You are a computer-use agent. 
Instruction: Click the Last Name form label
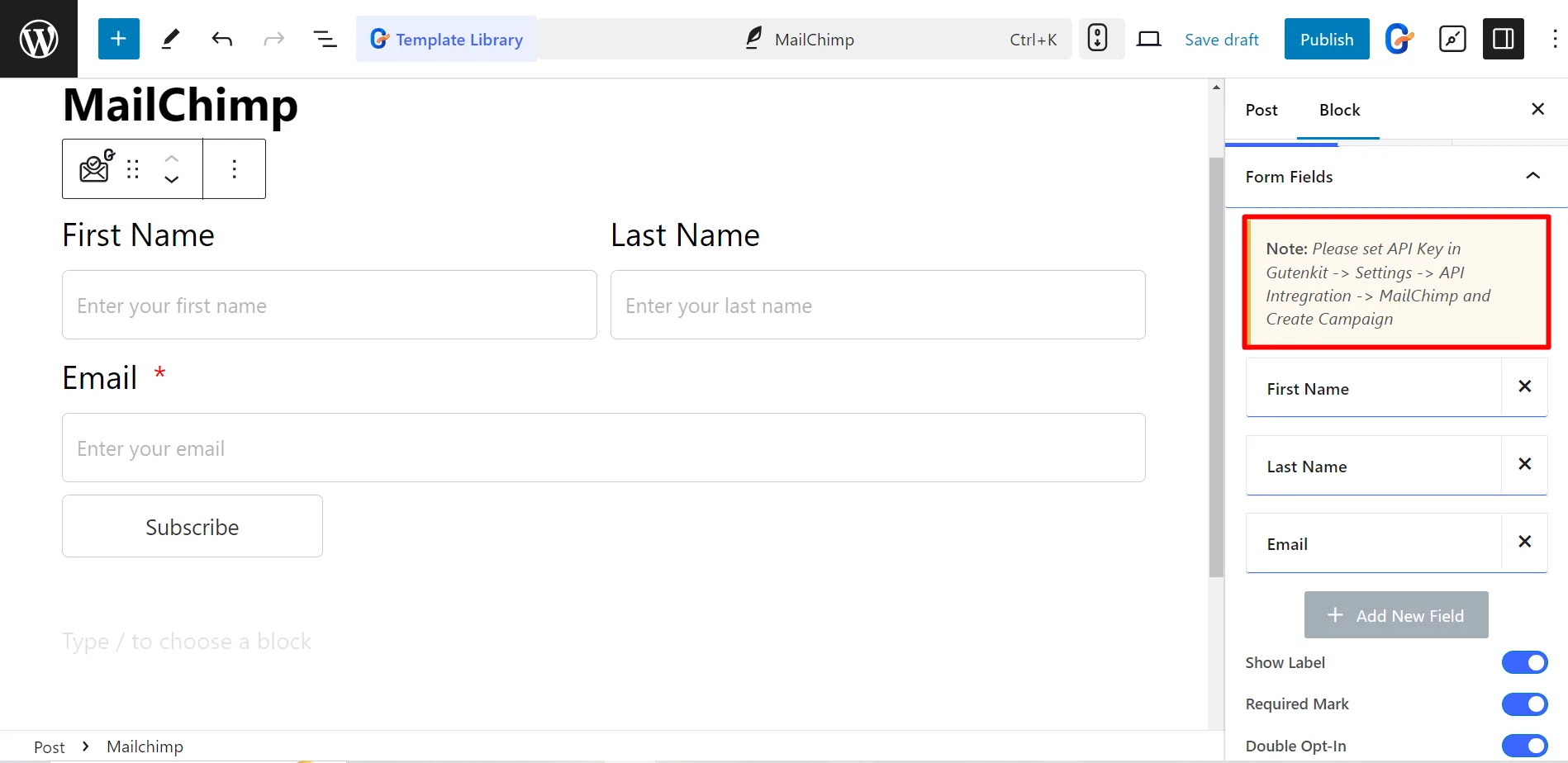[685, 235]
